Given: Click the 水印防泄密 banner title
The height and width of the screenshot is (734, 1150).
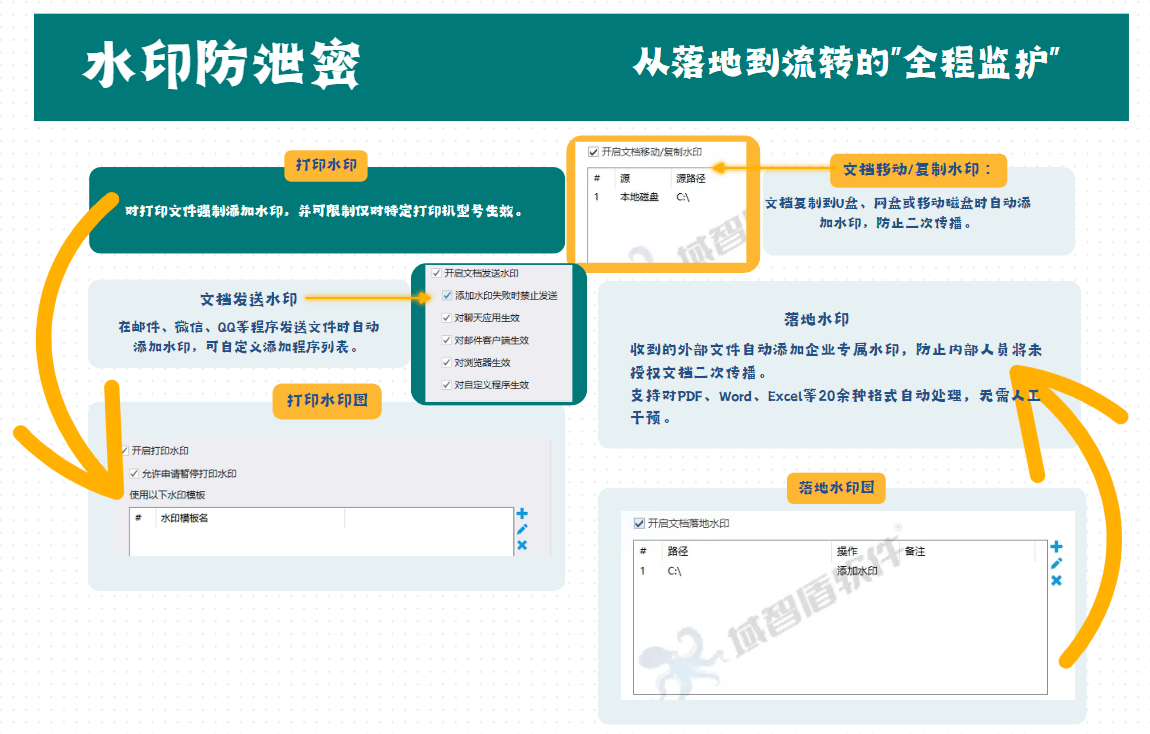Looking at the screenshot, I should pos(221,65).
